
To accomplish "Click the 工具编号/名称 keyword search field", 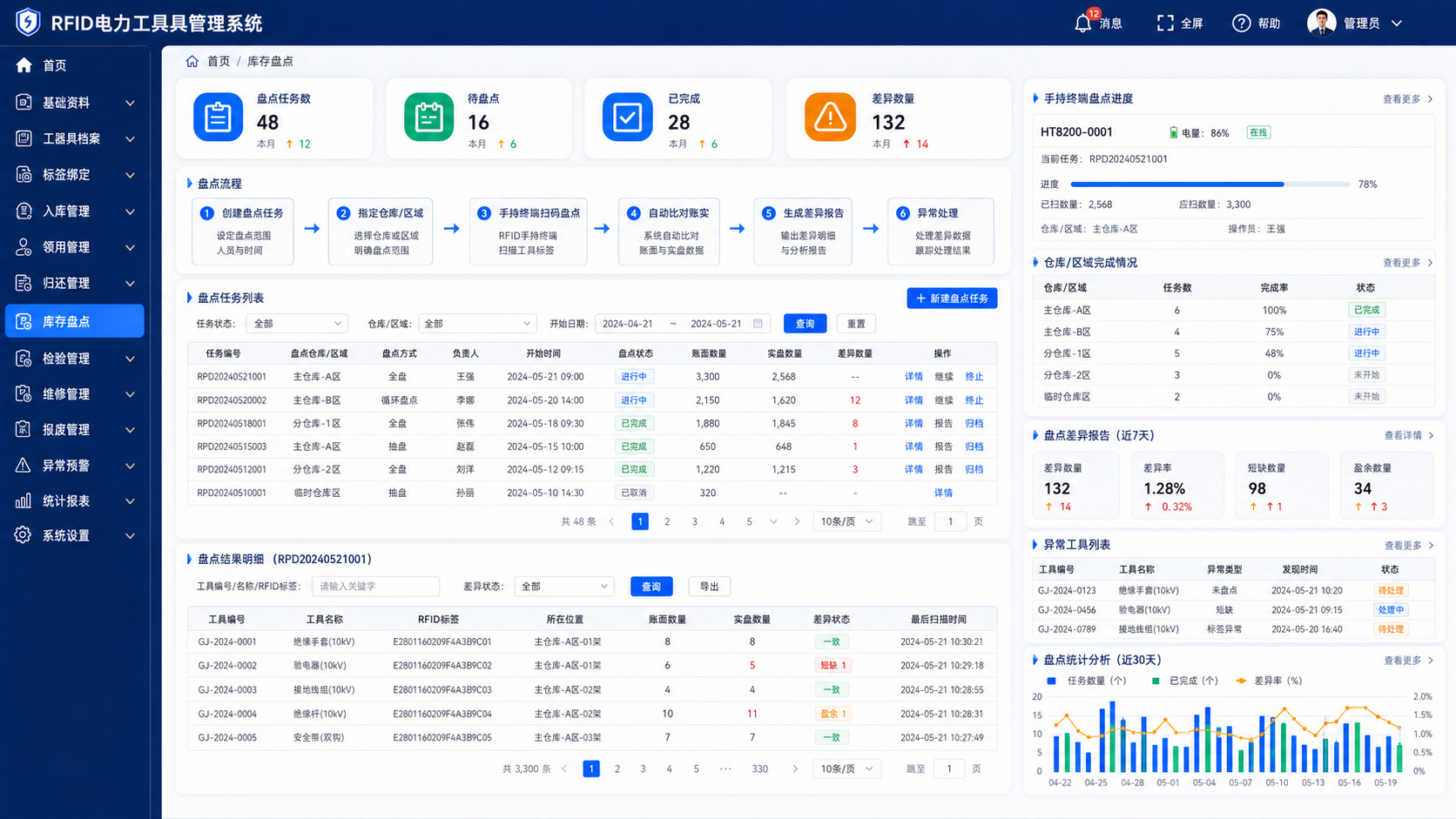I will click(x=375, y=587).
